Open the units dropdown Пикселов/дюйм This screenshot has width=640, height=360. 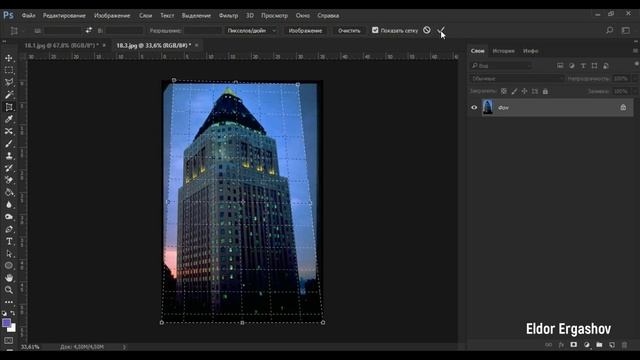[x=251, y=31]
